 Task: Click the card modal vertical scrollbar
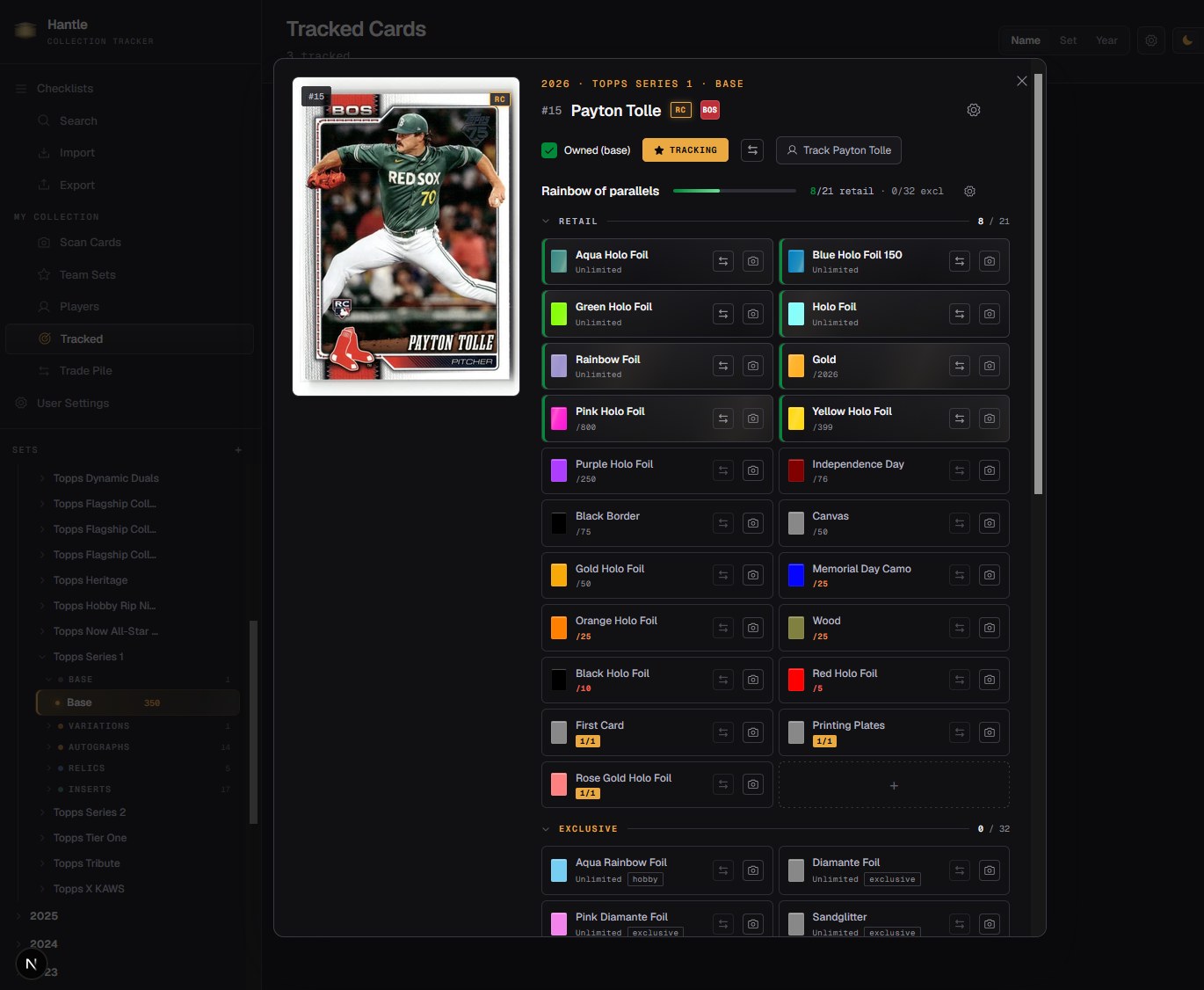1038,284
